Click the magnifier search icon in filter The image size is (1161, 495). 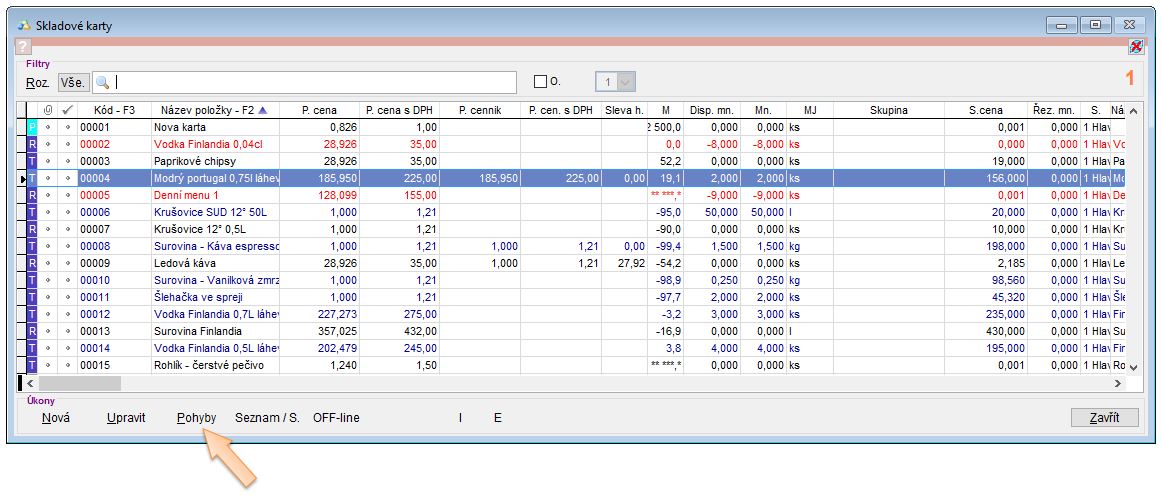[x=102, y=82]
